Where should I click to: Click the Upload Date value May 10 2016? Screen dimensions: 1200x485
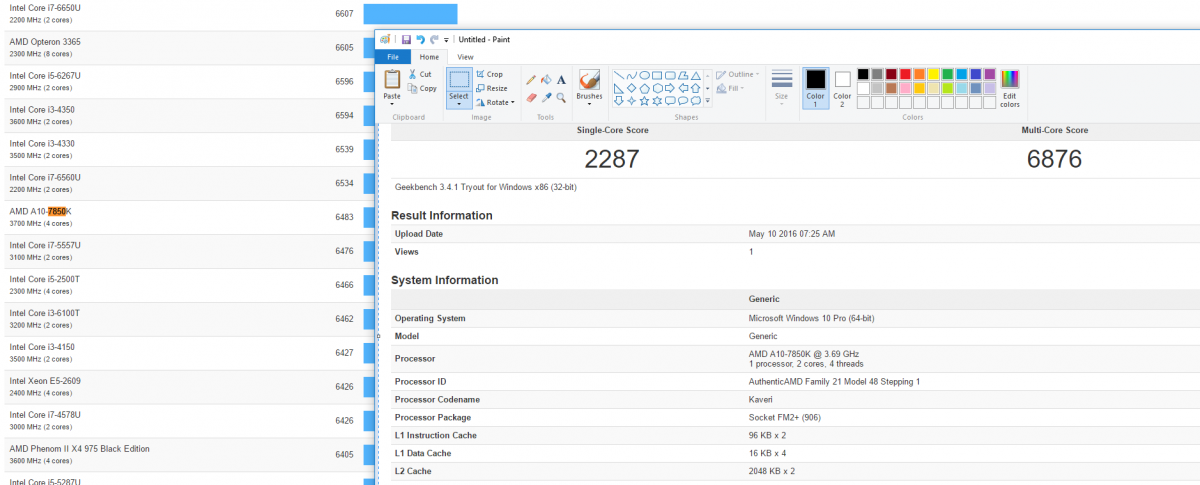(792, 234)
